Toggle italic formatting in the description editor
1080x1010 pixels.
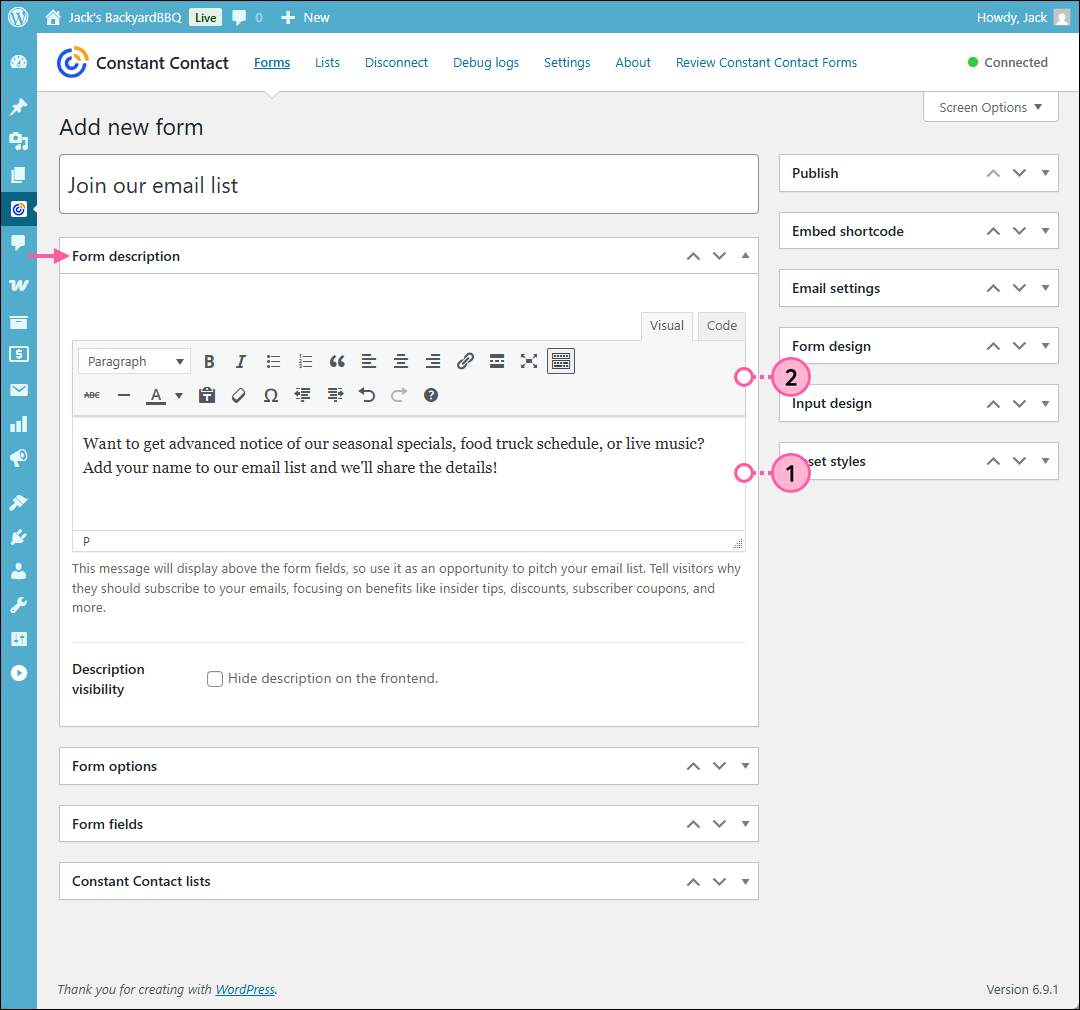[x=241, y=361]
